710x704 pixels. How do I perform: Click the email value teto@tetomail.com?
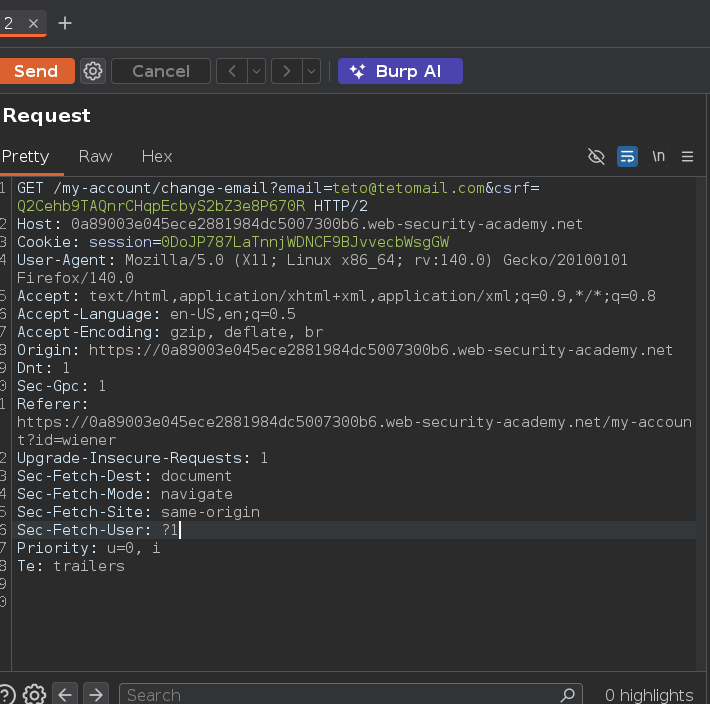click(408, 188)
